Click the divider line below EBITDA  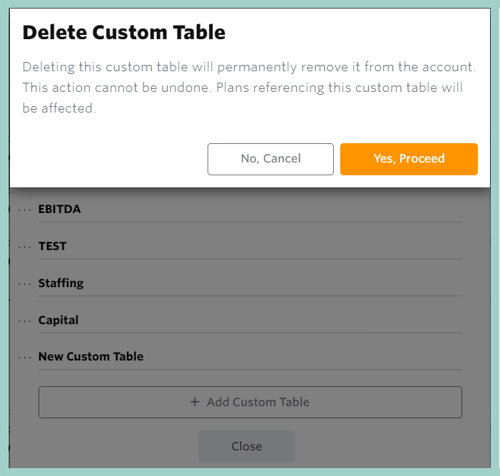[x=250, y=222]
